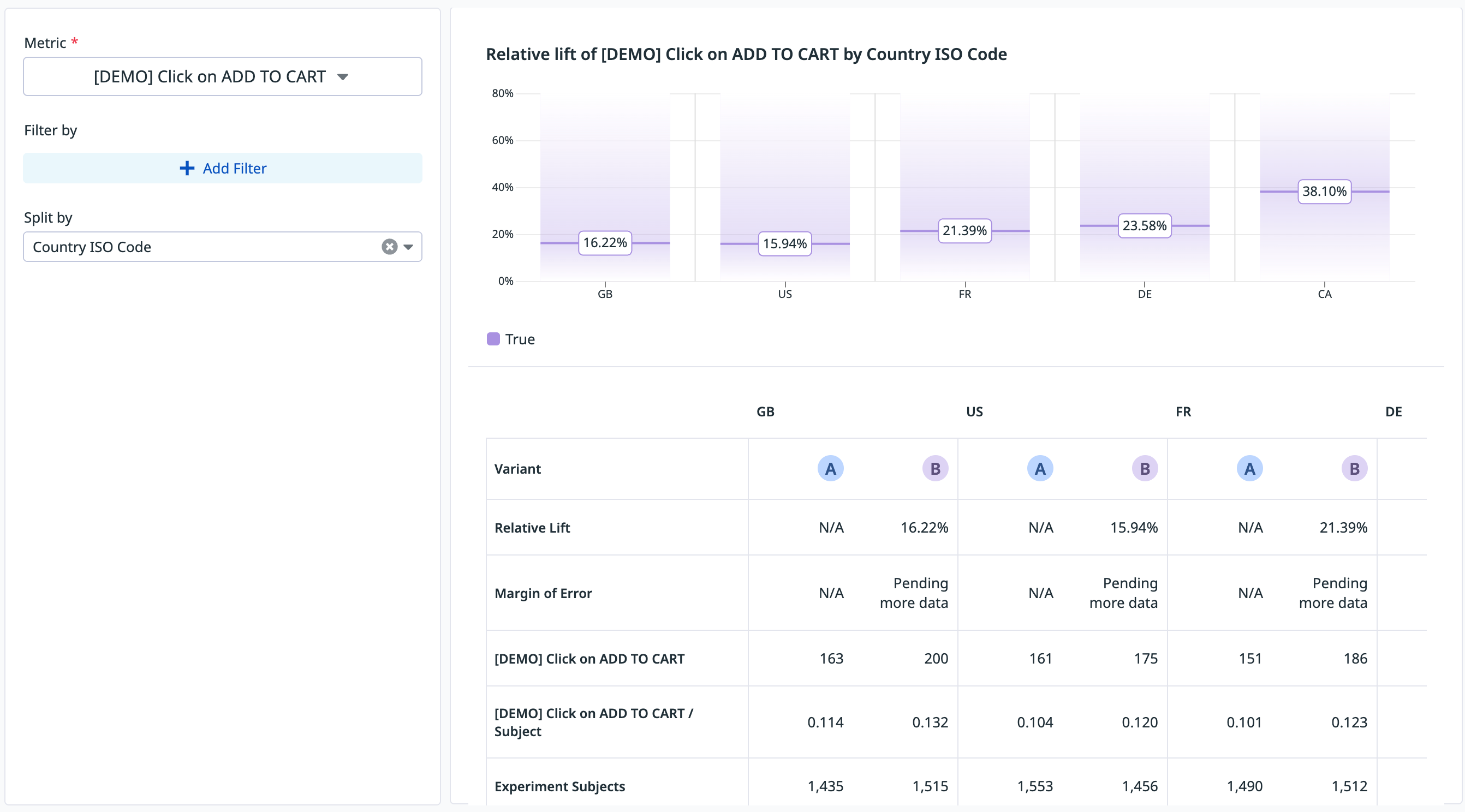Viewport: 1465px width, 812px height.
Task: Click variant A badge under US
Action: tap(1039, 469)
